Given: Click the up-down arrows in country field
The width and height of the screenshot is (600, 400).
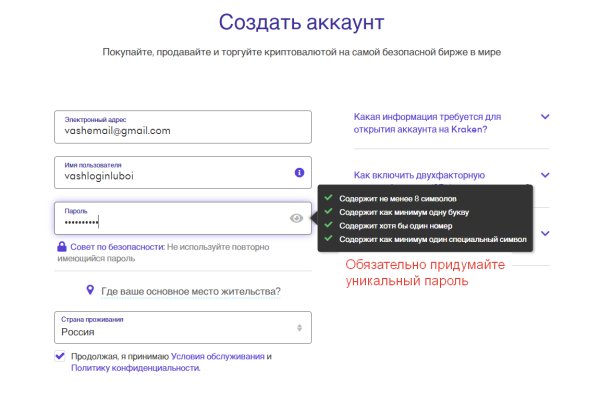Looking at the screenshot, I should coord(299,328).
